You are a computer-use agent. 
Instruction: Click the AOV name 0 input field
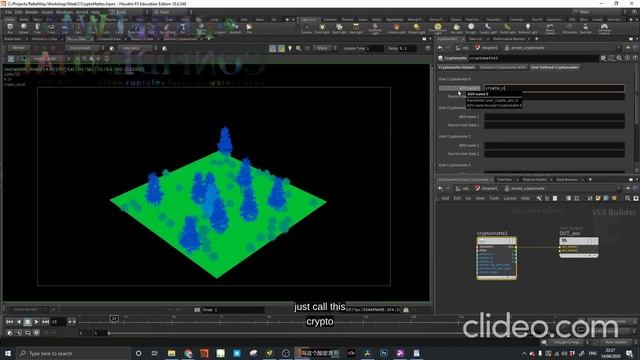pyautogui.click(x=554, y=88)
